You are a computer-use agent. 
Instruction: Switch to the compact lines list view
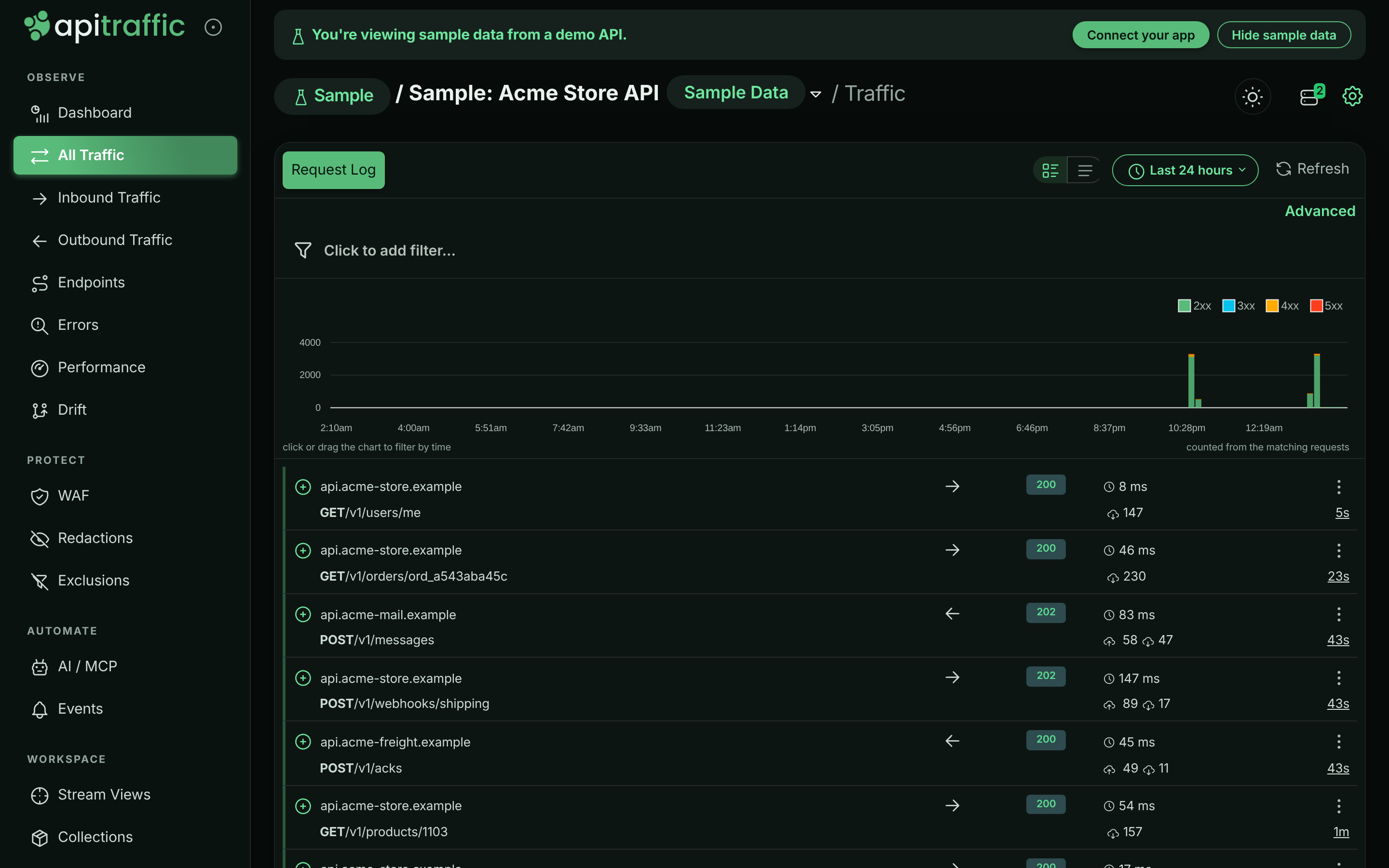tap(1085, 171)
